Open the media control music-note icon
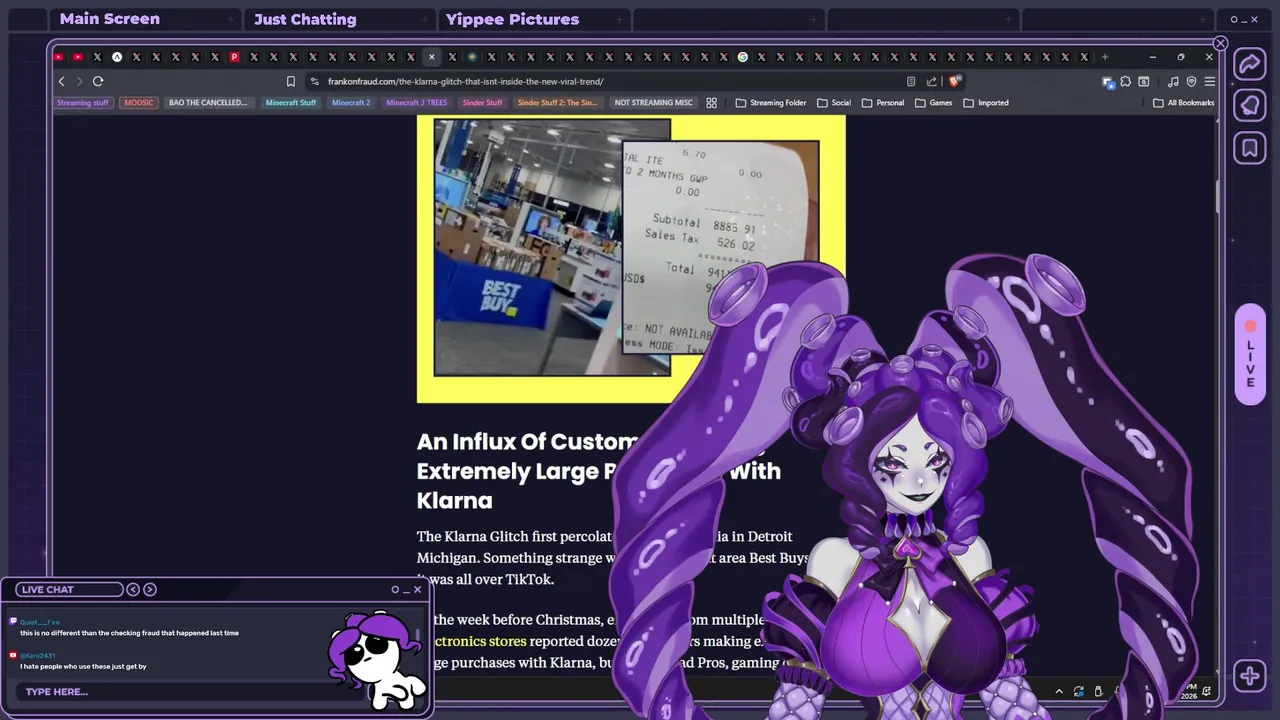 click(1173, 81)
